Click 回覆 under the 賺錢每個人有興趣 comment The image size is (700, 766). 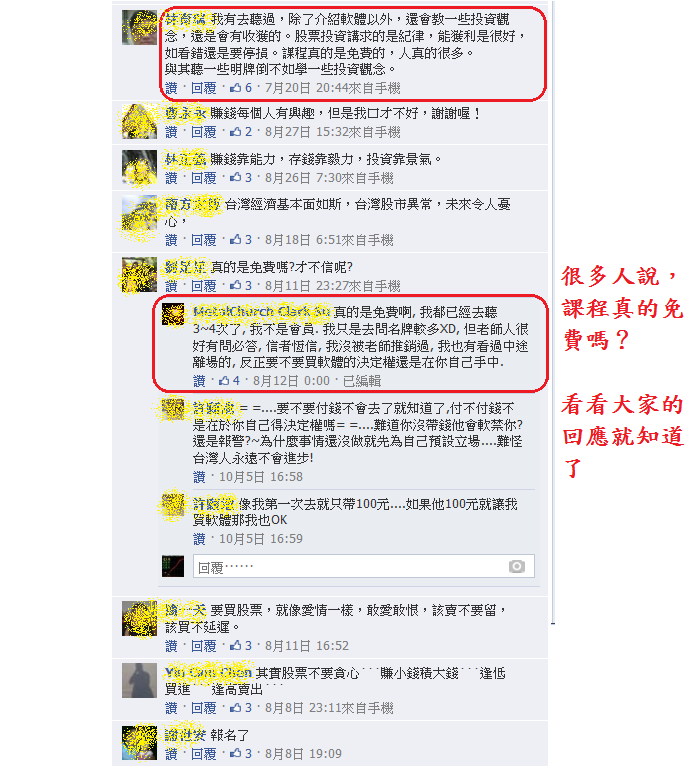pyautogui.click(x=203, y=132)
